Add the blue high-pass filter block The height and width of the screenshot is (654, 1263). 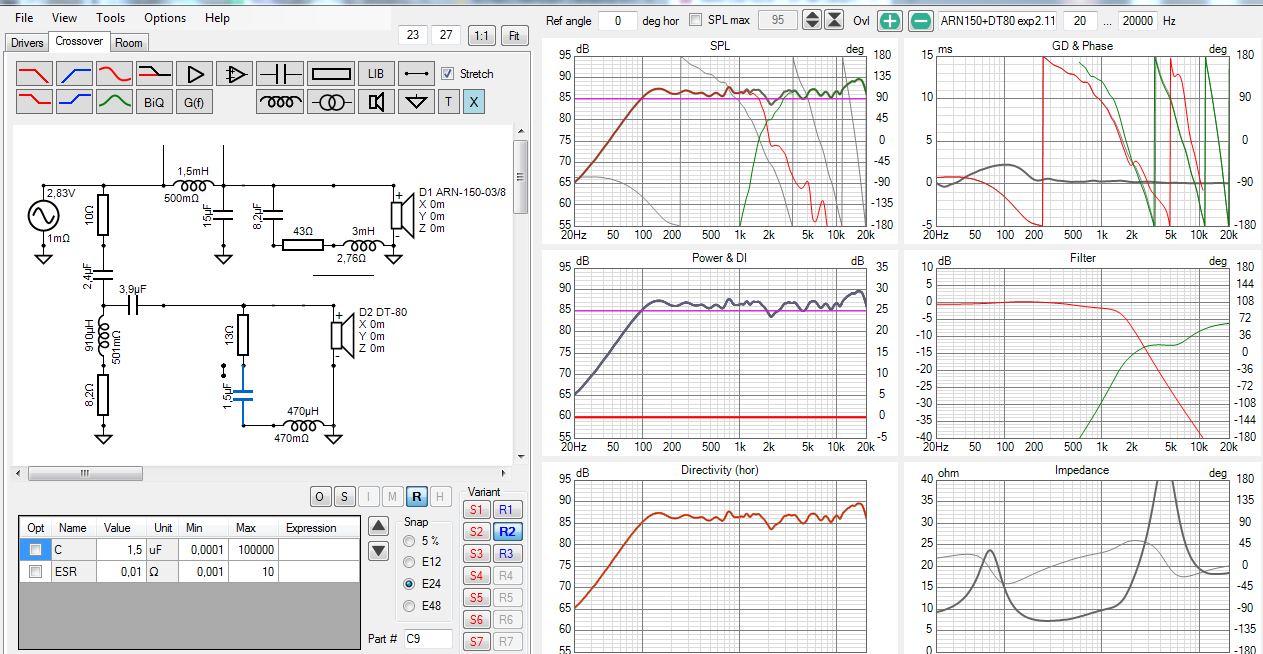click(x=74, y=73)
